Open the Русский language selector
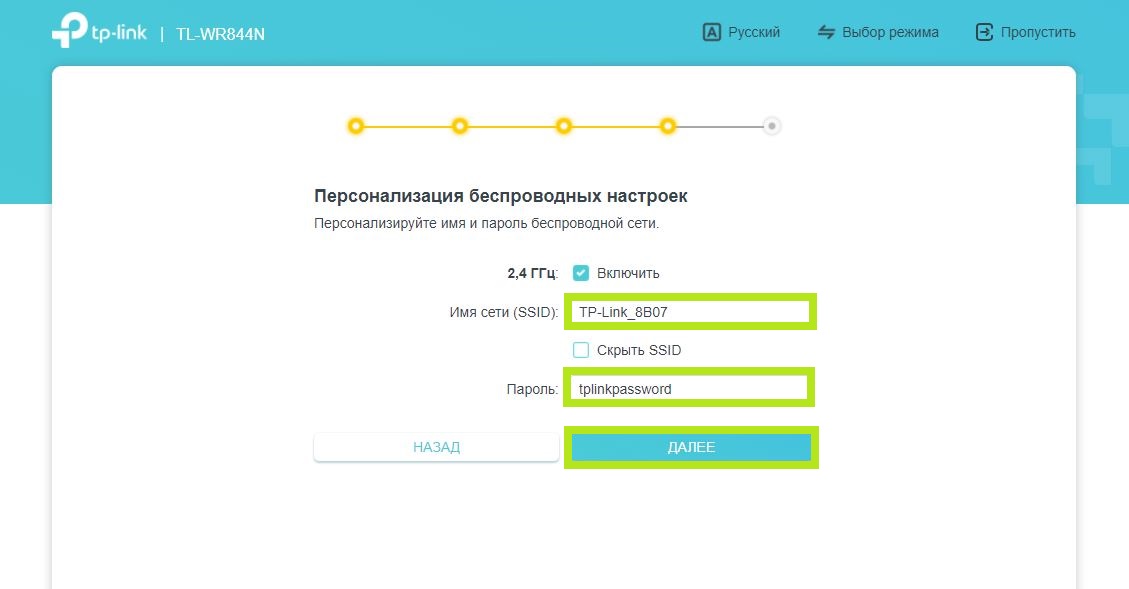 click(753, 33)
